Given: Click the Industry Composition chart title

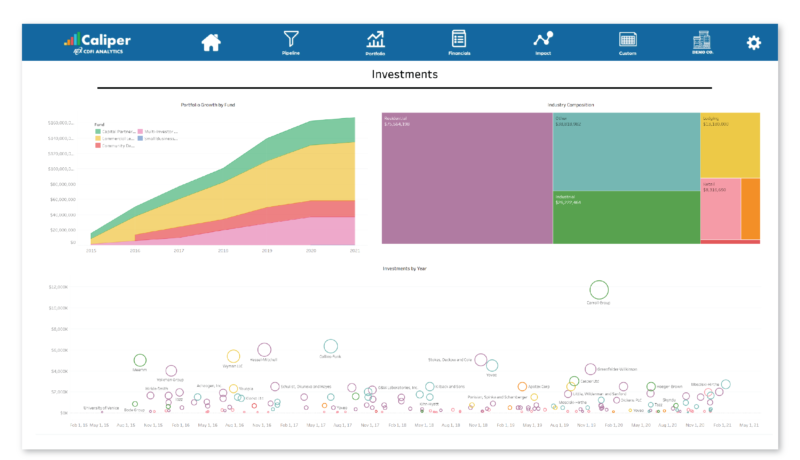Looking at the screenshot, I should [571, 105].
